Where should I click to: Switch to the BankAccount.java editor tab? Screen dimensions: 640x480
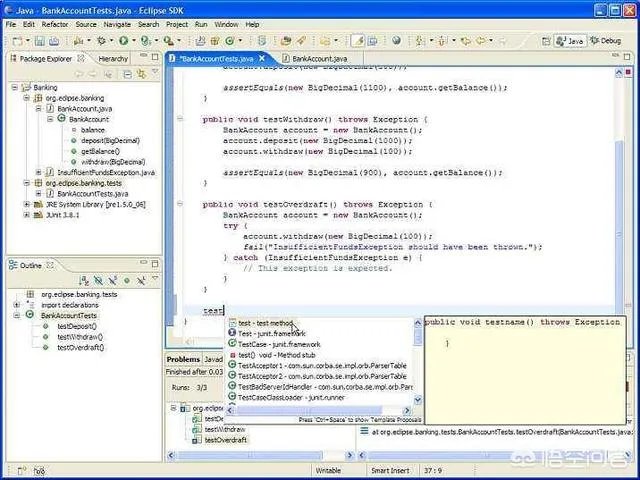(x=318, y=60)
